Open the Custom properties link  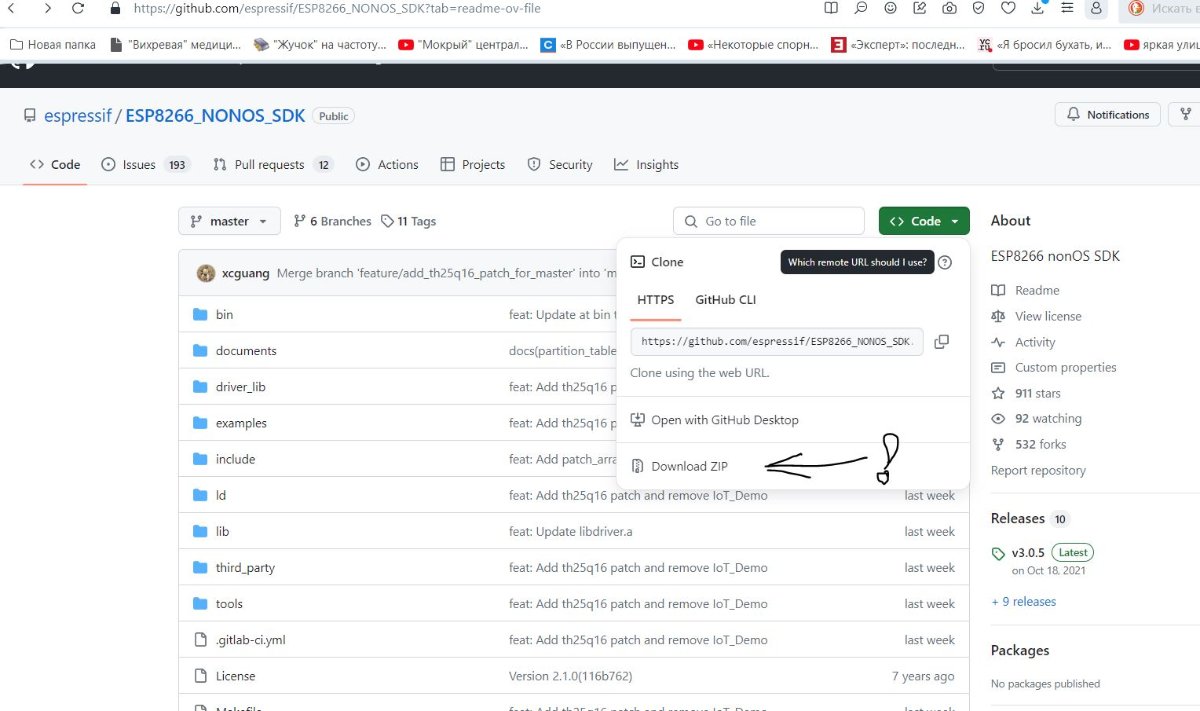1066,367
